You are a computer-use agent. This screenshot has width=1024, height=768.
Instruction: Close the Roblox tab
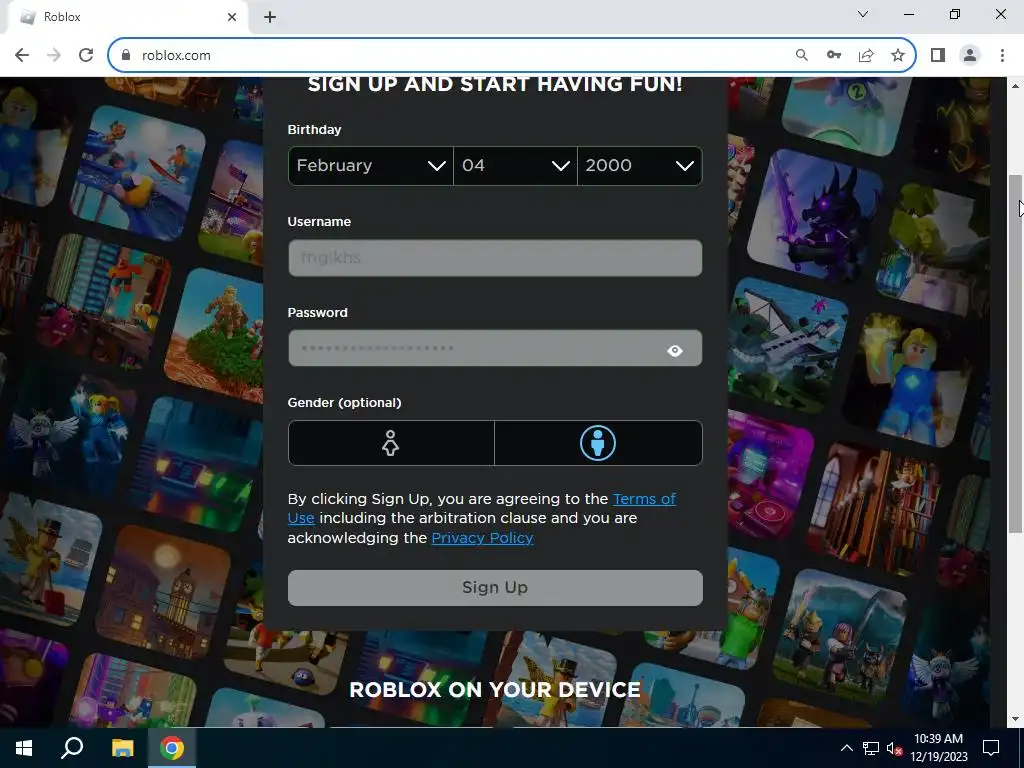point(232,18)
